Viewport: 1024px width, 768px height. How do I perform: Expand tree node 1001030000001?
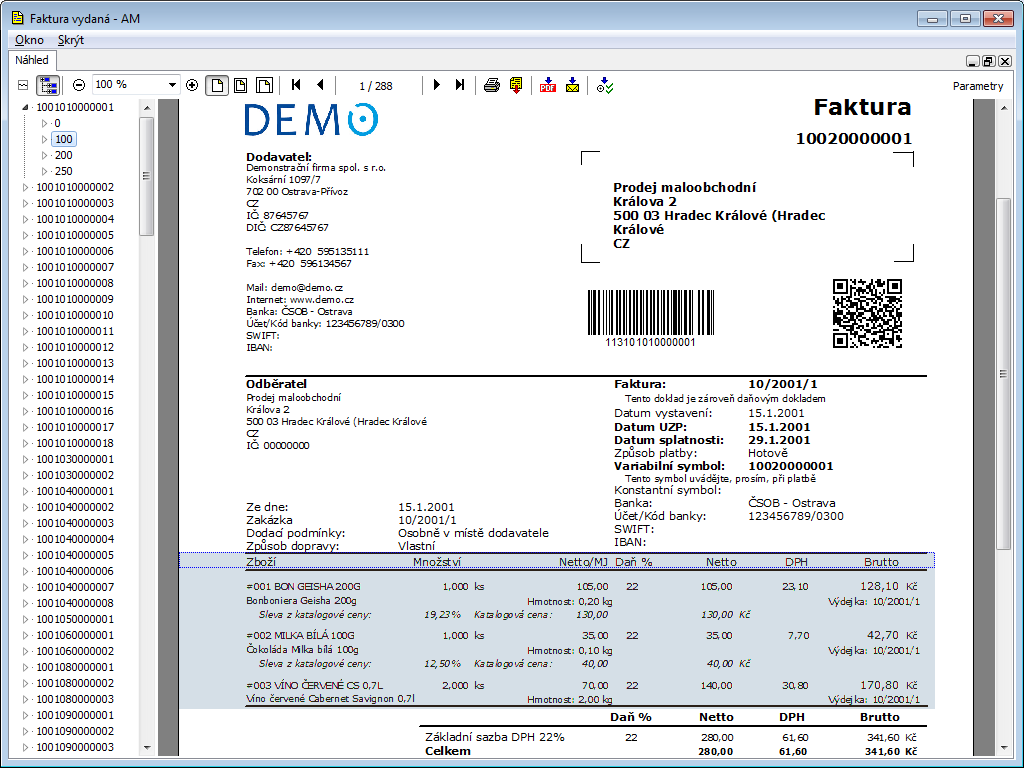point(25,459)
